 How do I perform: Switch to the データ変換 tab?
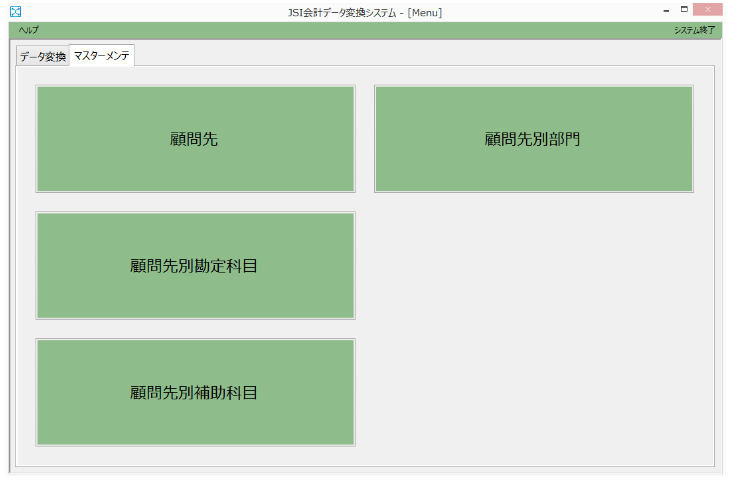point(42,57)
